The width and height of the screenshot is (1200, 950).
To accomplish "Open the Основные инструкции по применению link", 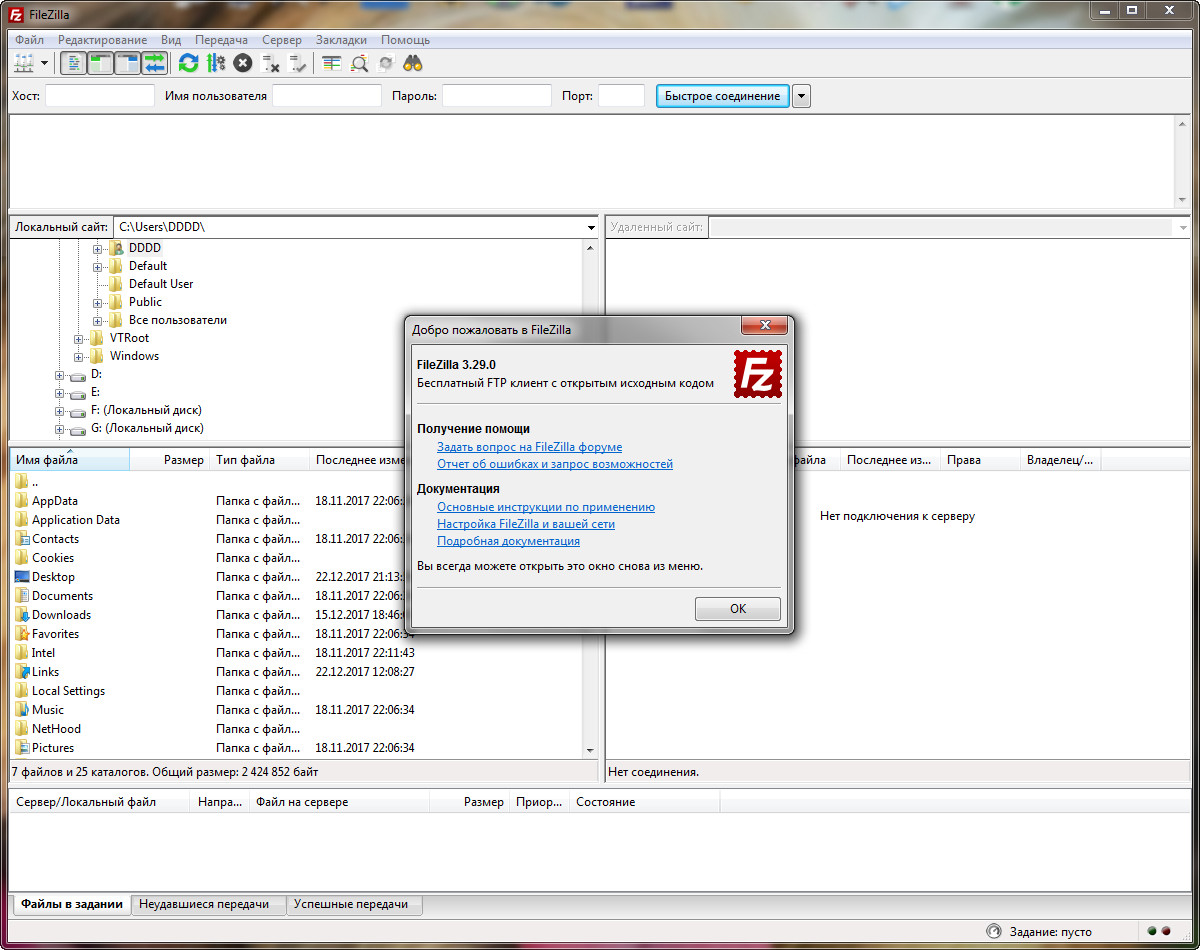I will pos(546,507).
